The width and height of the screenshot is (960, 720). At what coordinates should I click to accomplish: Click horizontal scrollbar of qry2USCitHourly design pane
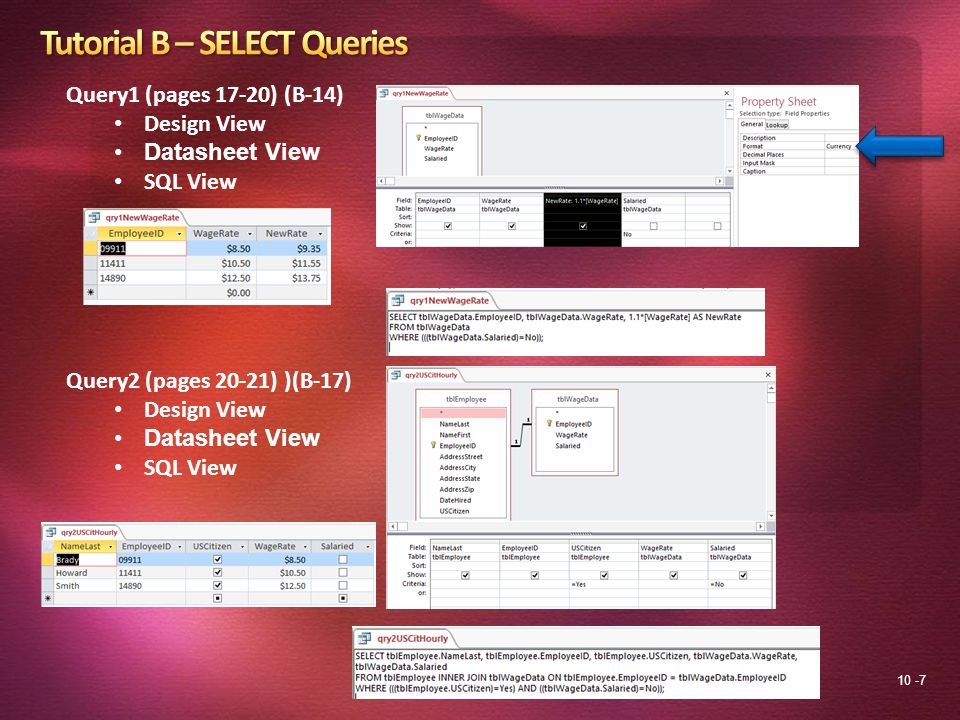coord(577,526)
